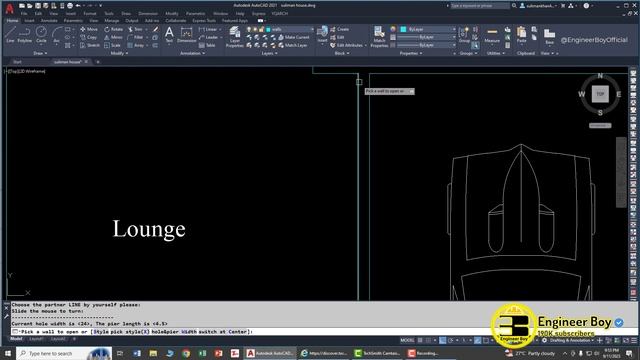Click Make Current layer button
Screen dimensions: 640x360
pyautogui.click(x=293, y=37)
